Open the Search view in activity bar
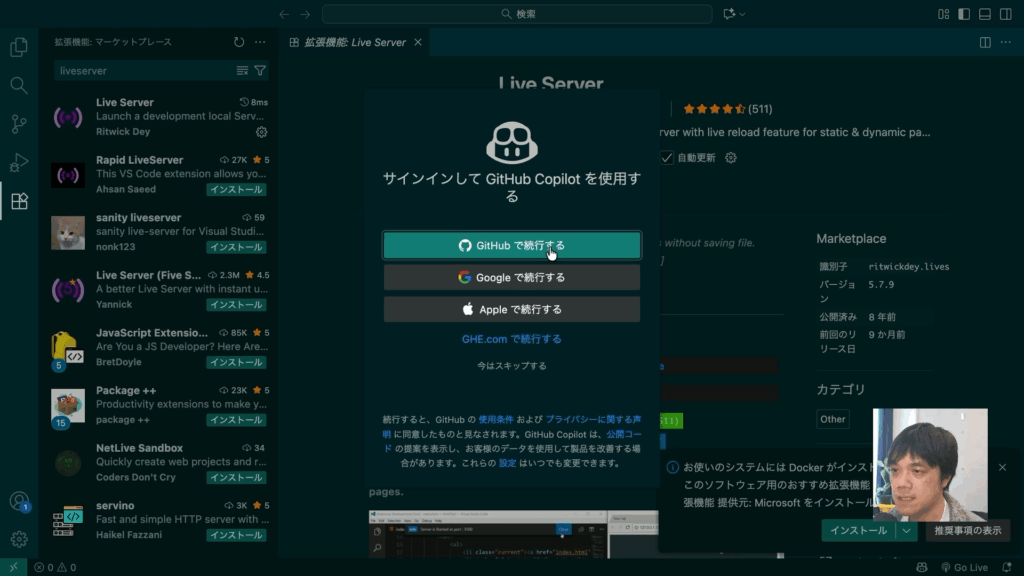This screenshot has height=576, width=1024. tap(18, 85)
